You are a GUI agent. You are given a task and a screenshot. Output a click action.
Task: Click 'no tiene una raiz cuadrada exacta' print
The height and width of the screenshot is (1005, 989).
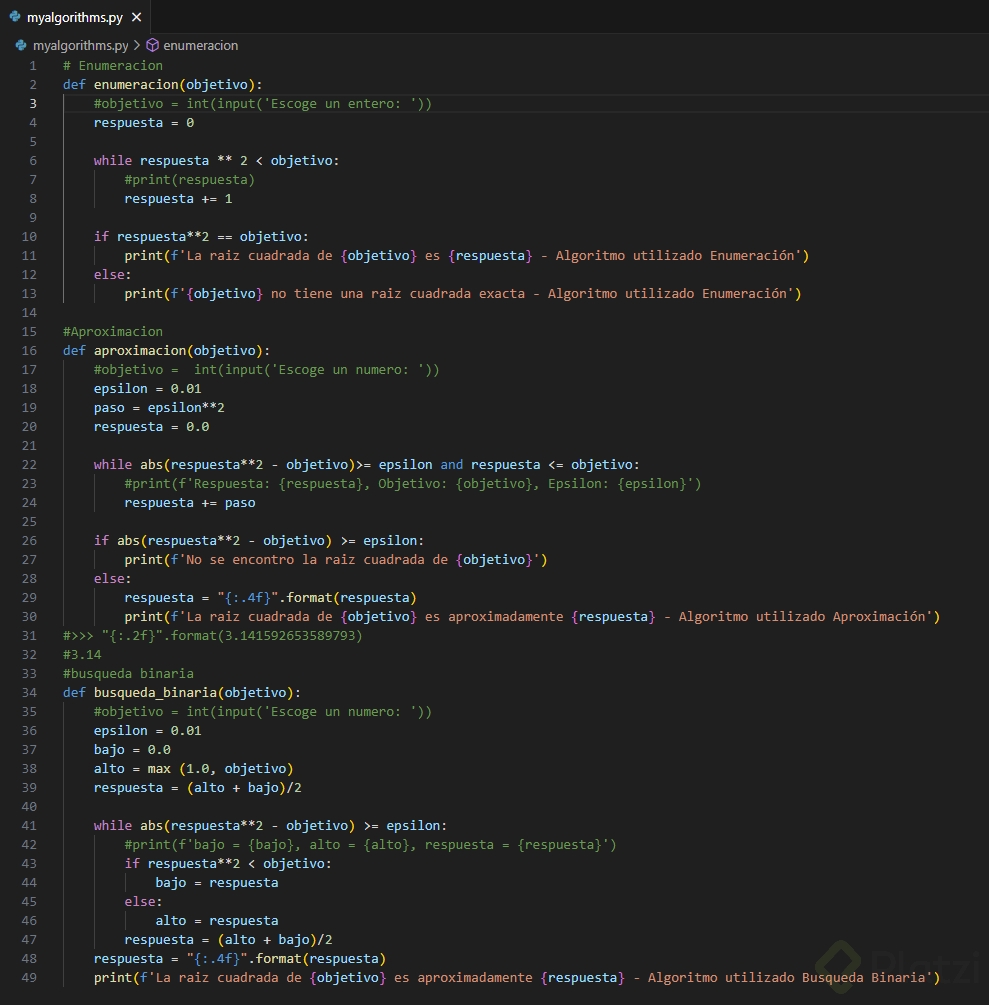[x=463, y=294]
